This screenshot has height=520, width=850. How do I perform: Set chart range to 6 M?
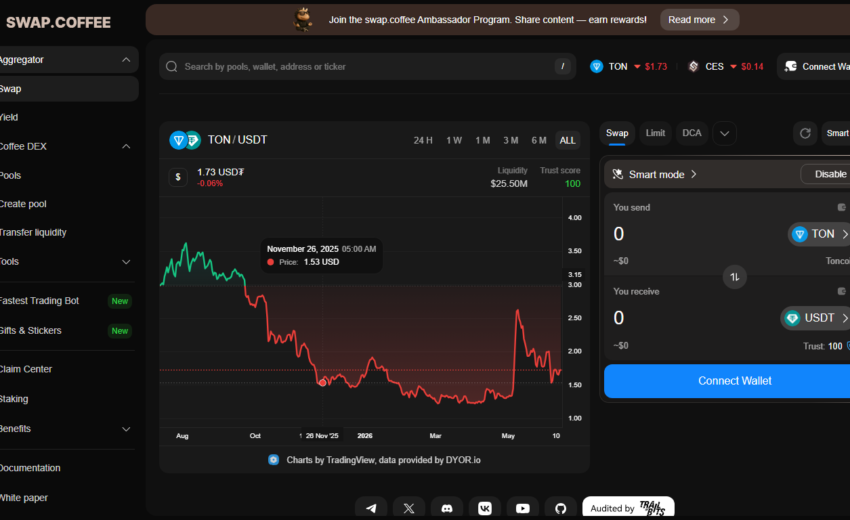tap(539, 140)
